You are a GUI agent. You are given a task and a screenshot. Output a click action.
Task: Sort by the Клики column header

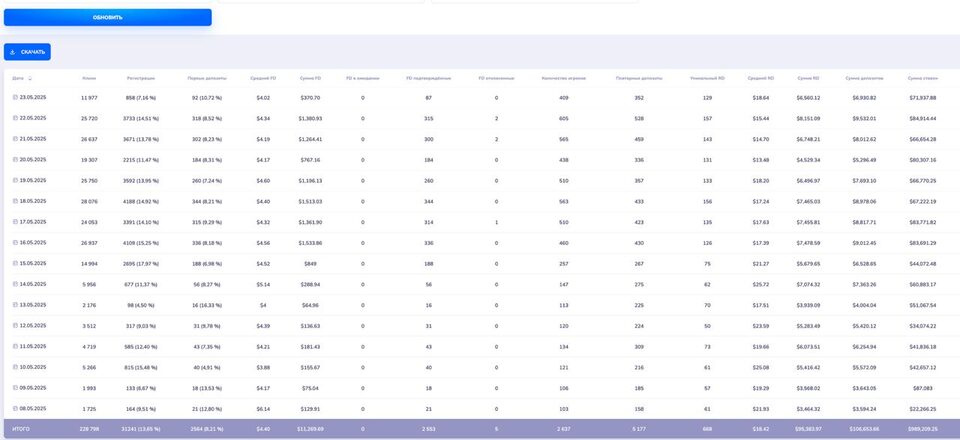pos(89,78)
